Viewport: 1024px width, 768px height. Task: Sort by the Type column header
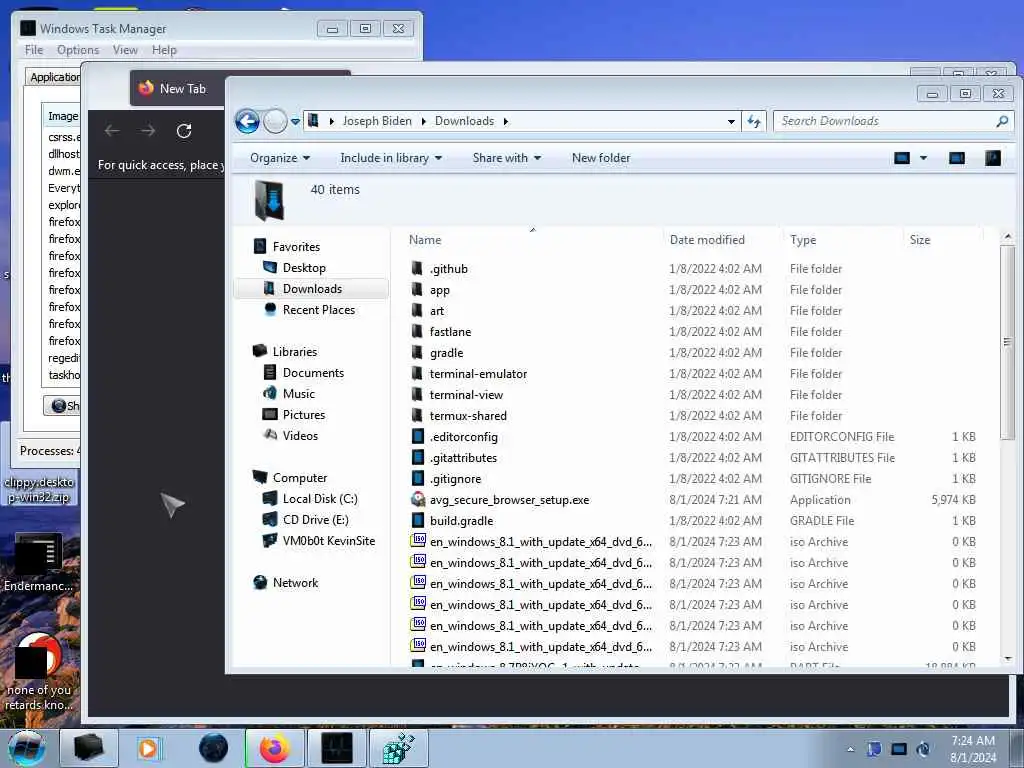(803, 240)
